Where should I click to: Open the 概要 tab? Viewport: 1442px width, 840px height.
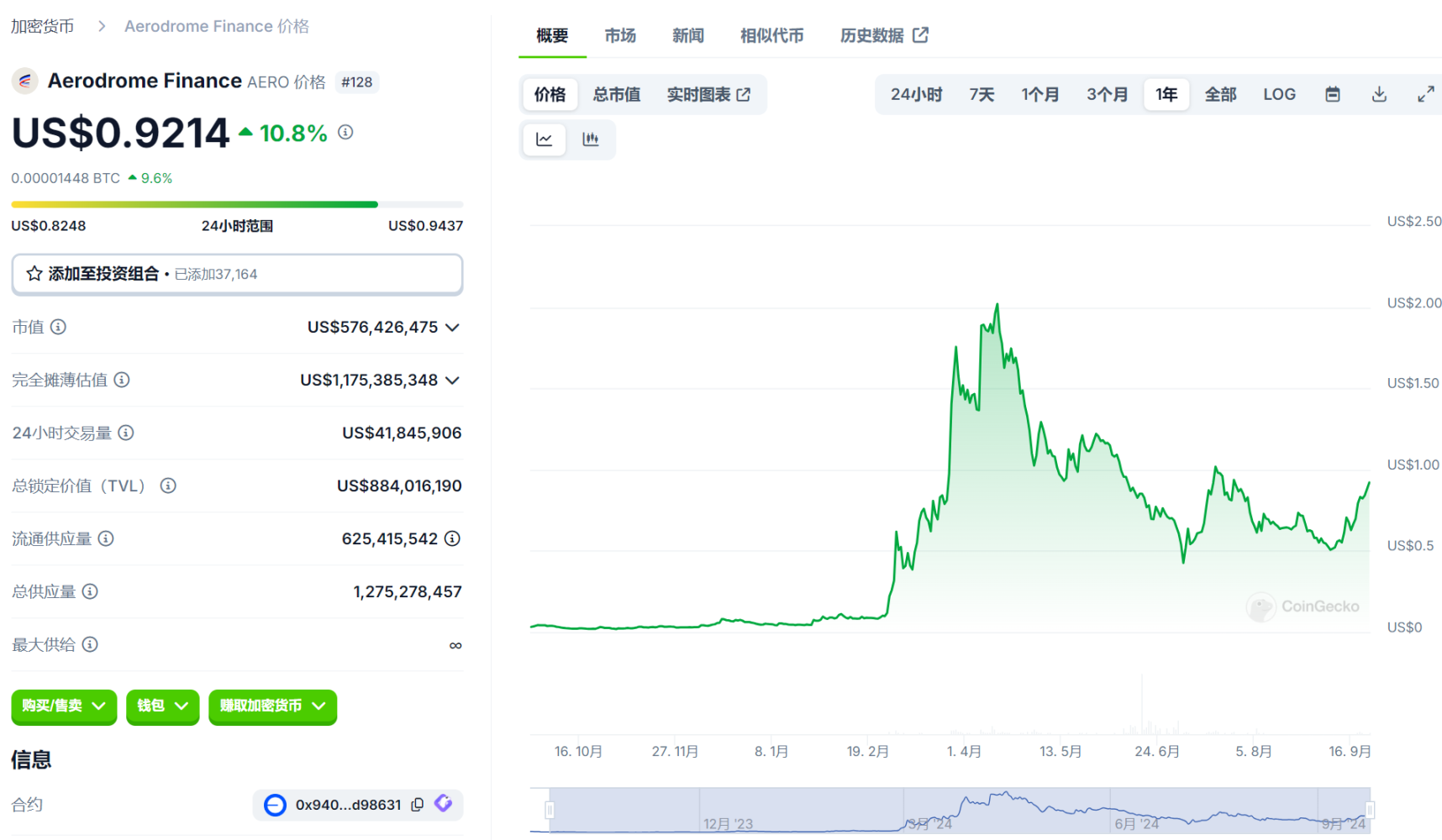coord(552,35)
